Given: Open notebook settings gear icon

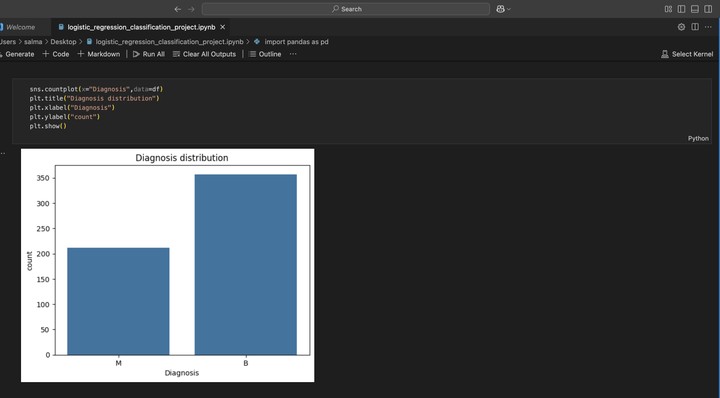Looking at the screenshot, I should 681,27.
